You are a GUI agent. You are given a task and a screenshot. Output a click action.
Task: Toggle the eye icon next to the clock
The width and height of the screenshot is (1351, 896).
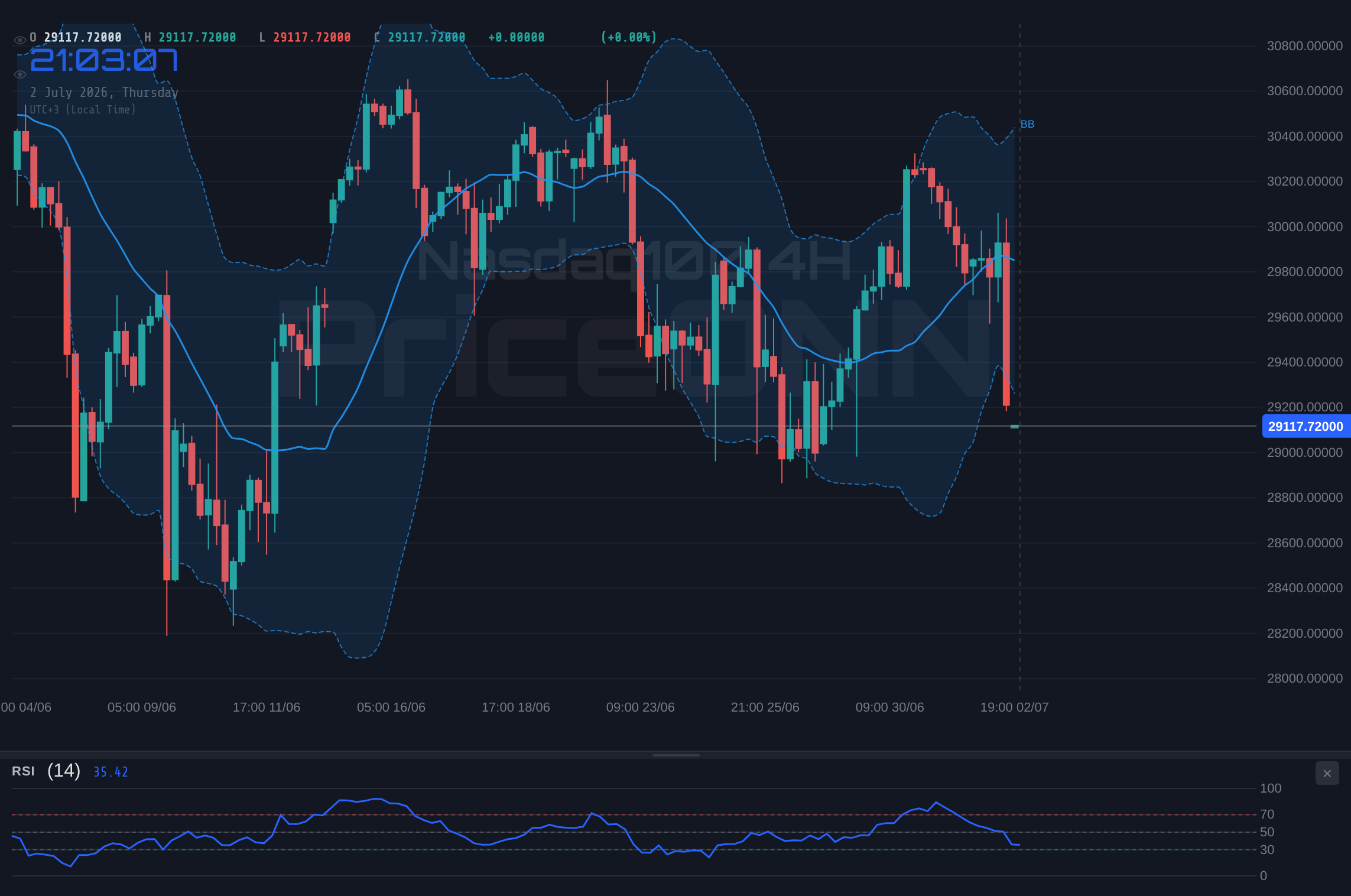(x=20, y=74)
